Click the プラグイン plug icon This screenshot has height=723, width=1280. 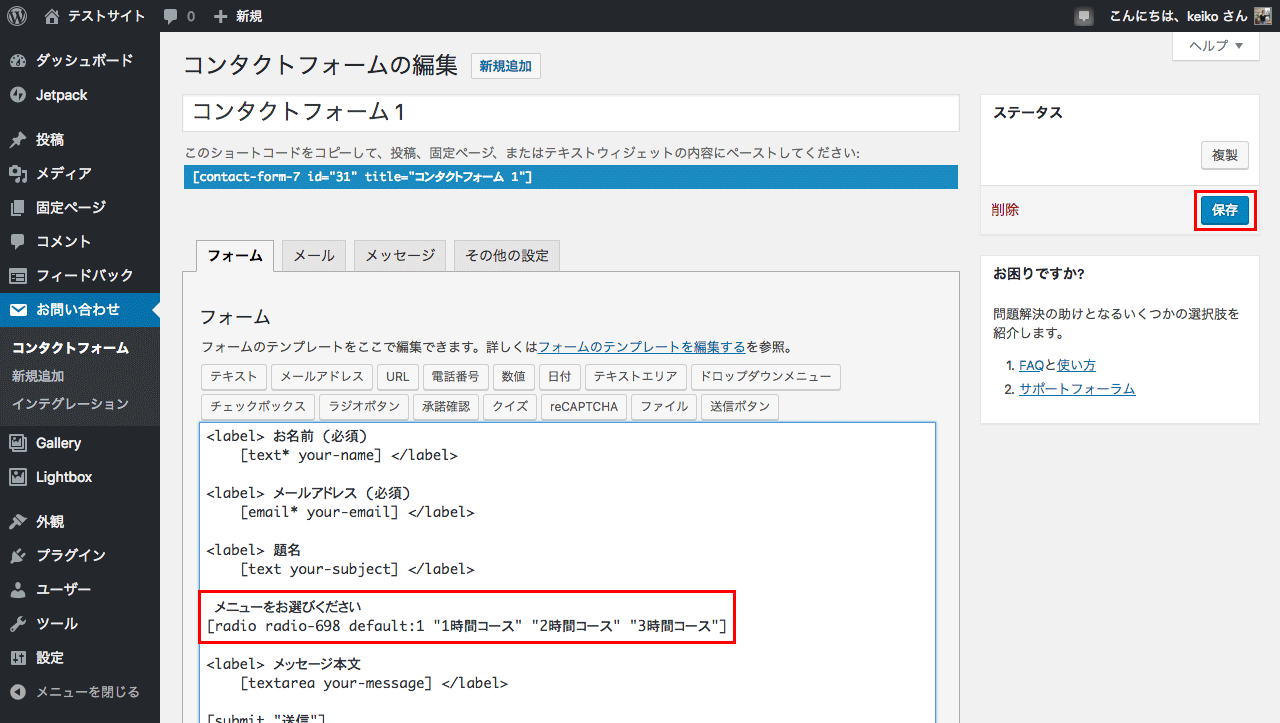pos(18,555)
